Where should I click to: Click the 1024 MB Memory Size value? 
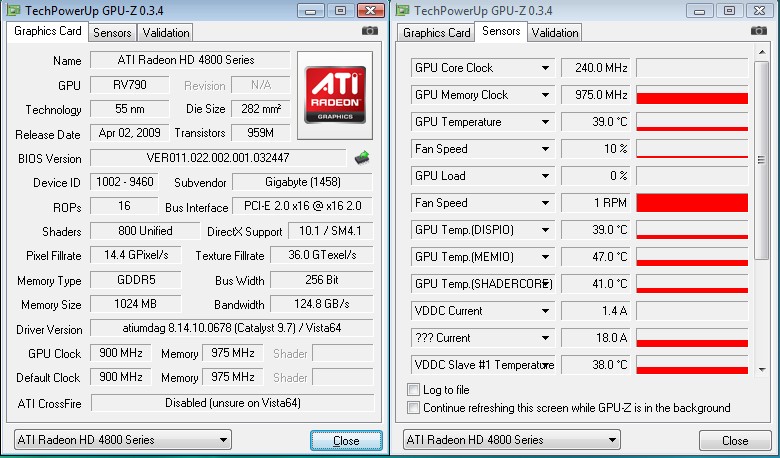coord(136,304)
